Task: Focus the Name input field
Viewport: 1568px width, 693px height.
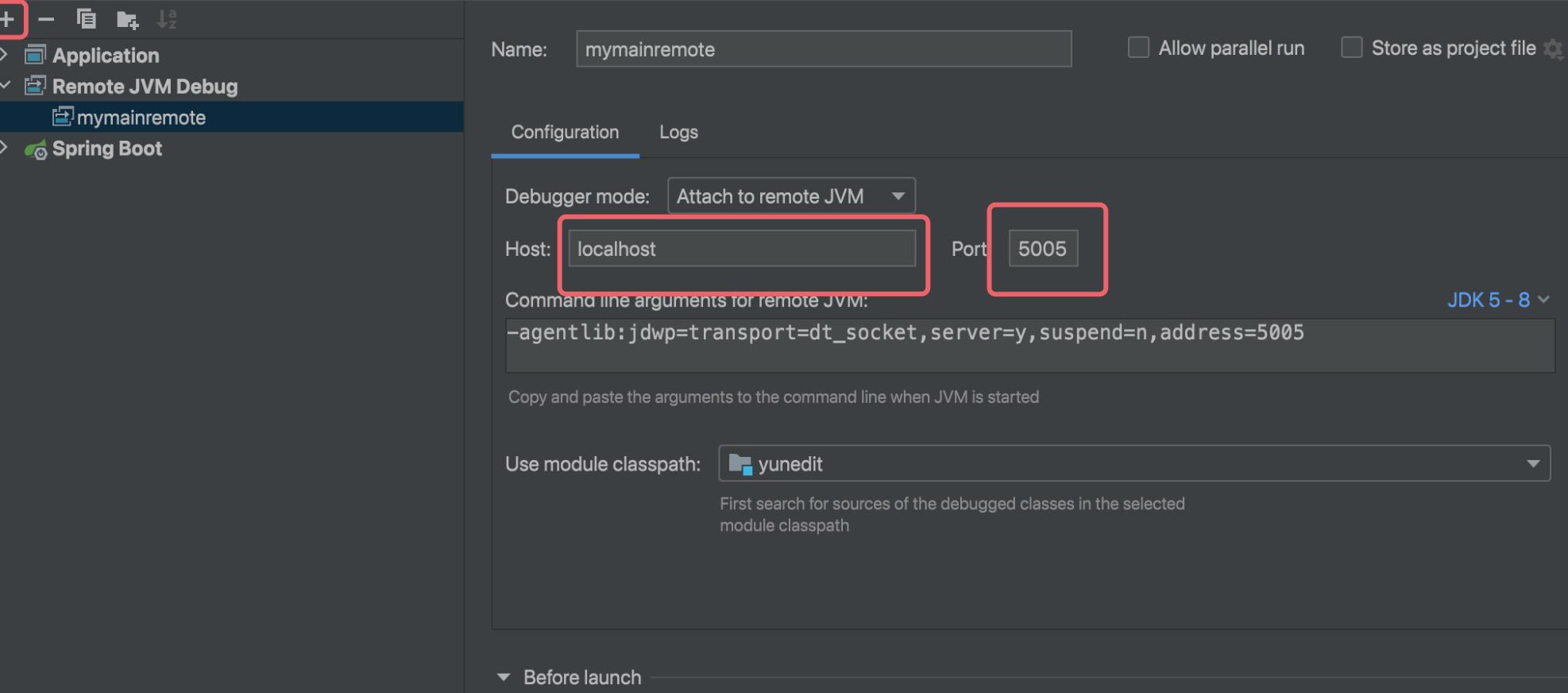Action: pos(824,48)
